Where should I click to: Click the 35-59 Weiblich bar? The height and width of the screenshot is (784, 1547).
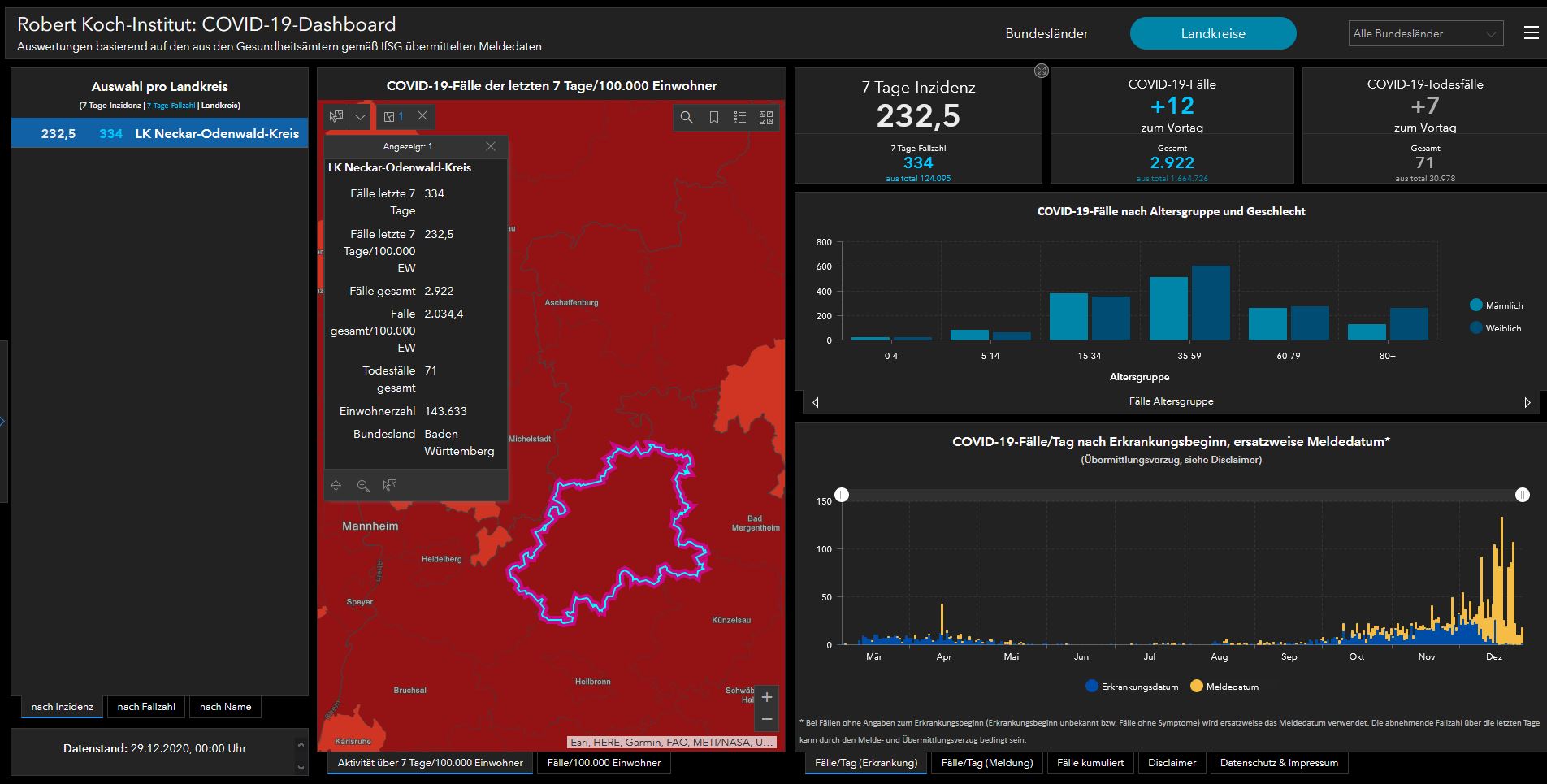pyautogui.click(x=1211, y=303)
